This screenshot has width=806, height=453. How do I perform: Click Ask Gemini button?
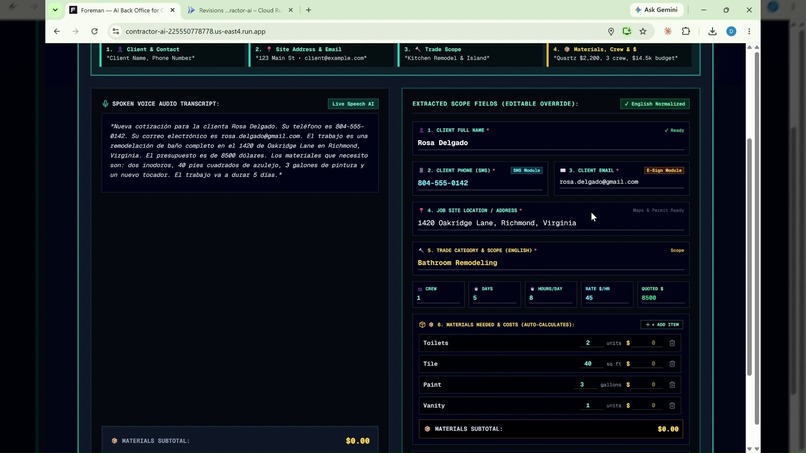(656, 10)
